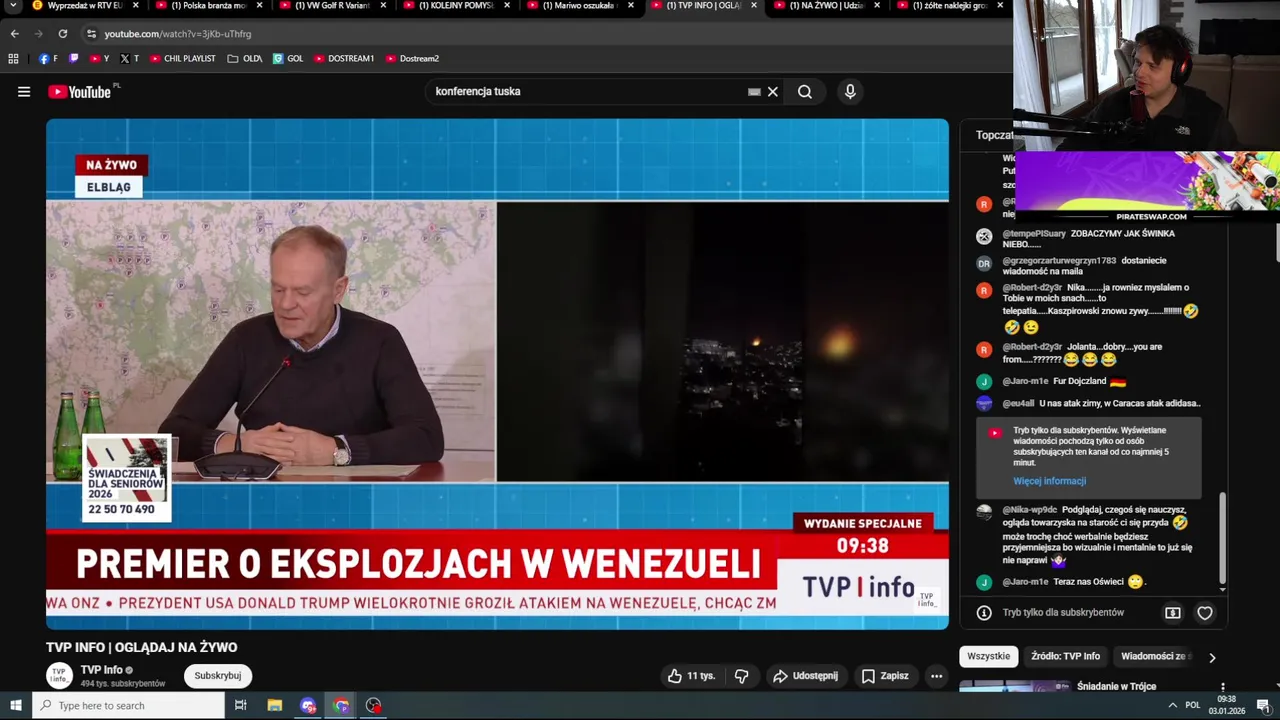Switch to the Polska branża tab
The width and height of the screenshot is (1280, 720).
pyautogui.click(x=209, y=6)
